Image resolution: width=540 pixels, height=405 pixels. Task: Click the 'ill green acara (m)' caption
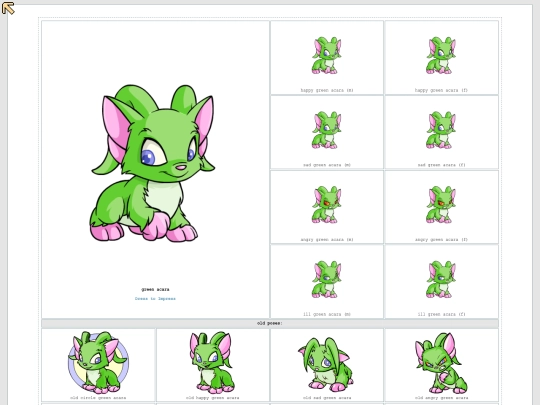click(327, 314)
